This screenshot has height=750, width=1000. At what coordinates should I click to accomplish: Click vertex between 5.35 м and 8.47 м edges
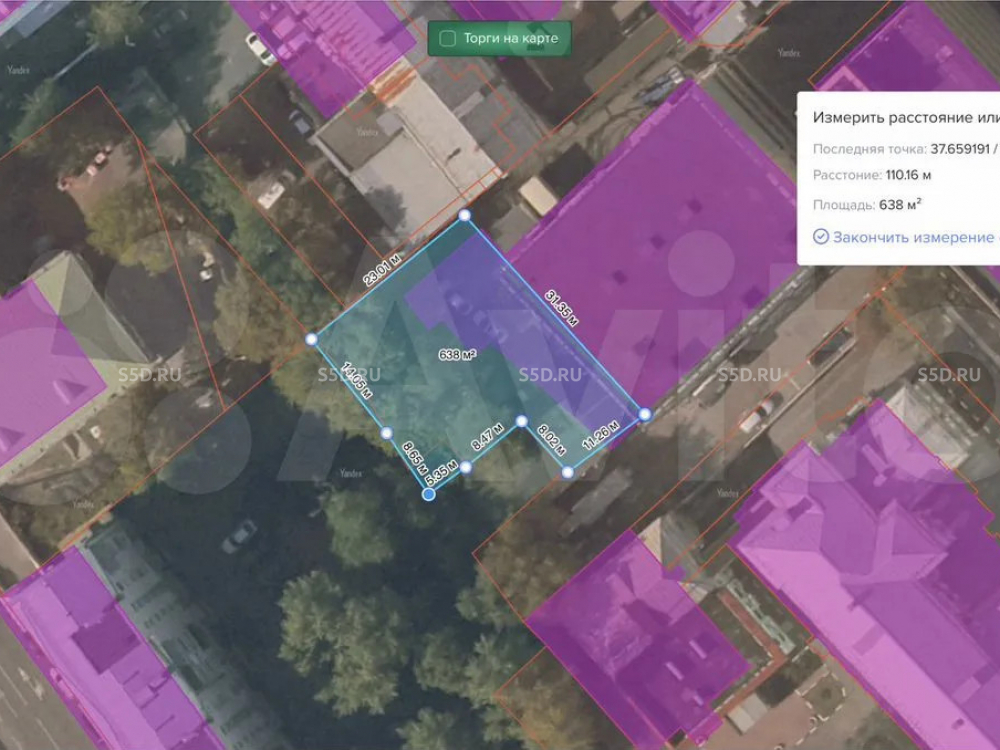pos(466,467)
